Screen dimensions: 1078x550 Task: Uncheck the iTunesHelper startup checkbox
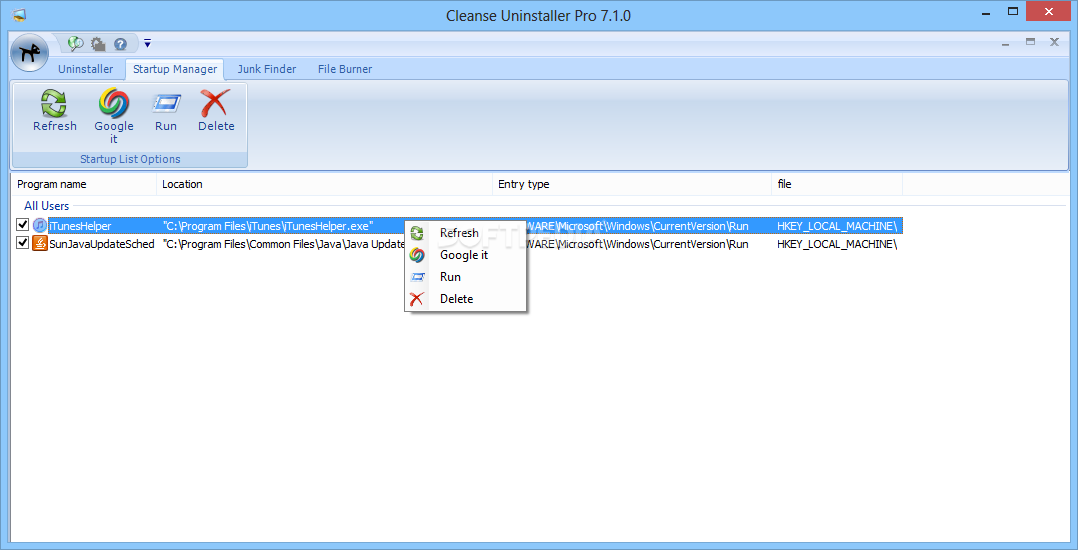pos(23,225)
